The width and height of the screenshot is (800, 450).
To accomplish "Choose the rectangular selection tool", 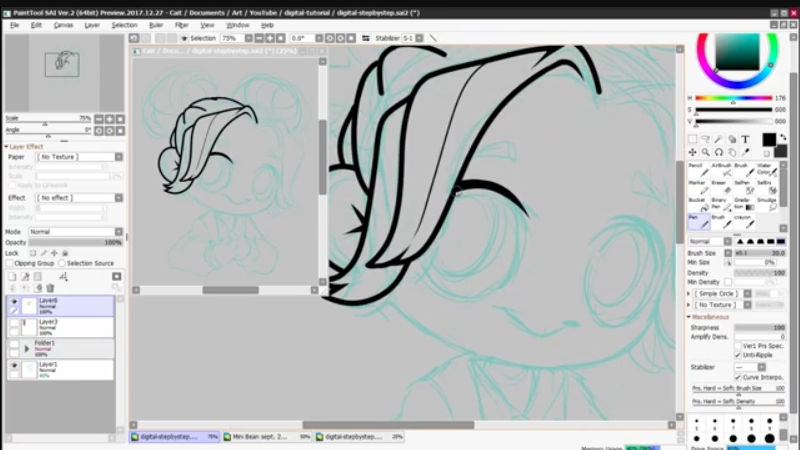I will [692, 139].
